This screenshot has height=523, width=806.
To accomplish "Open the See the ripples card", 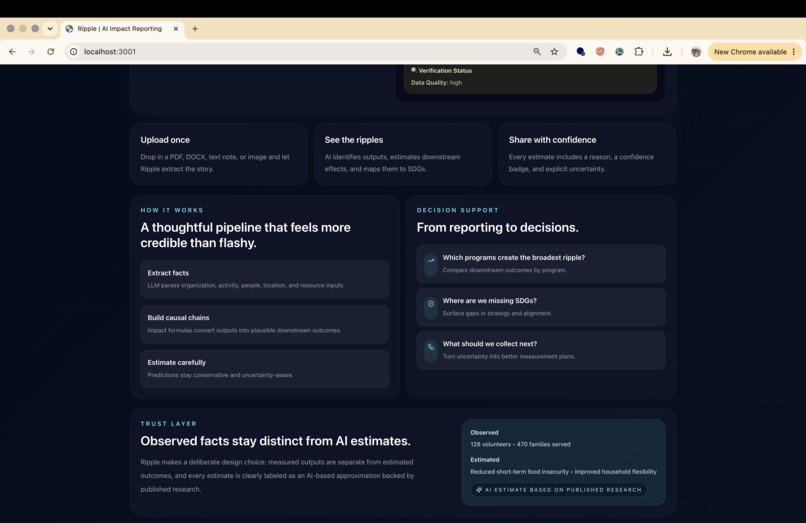I will coord(402,154).
